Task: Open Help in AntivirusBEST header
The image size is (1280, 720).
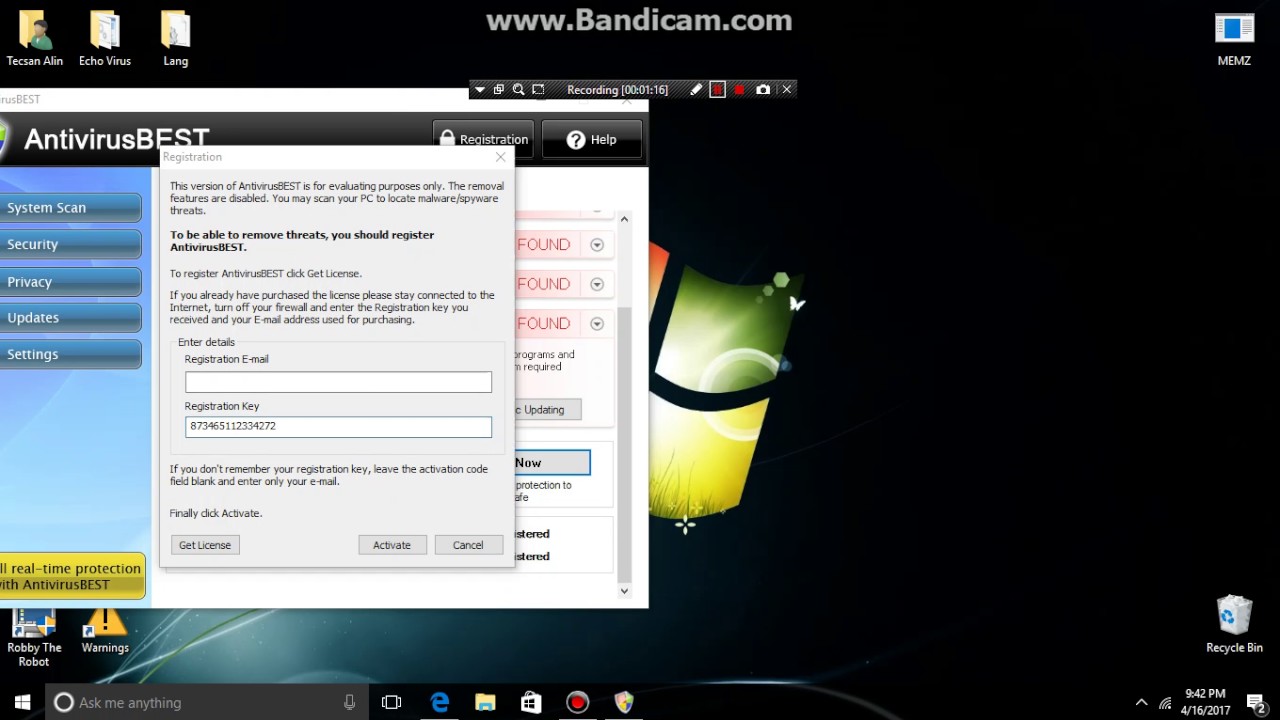Action: (x=592, y=140)
